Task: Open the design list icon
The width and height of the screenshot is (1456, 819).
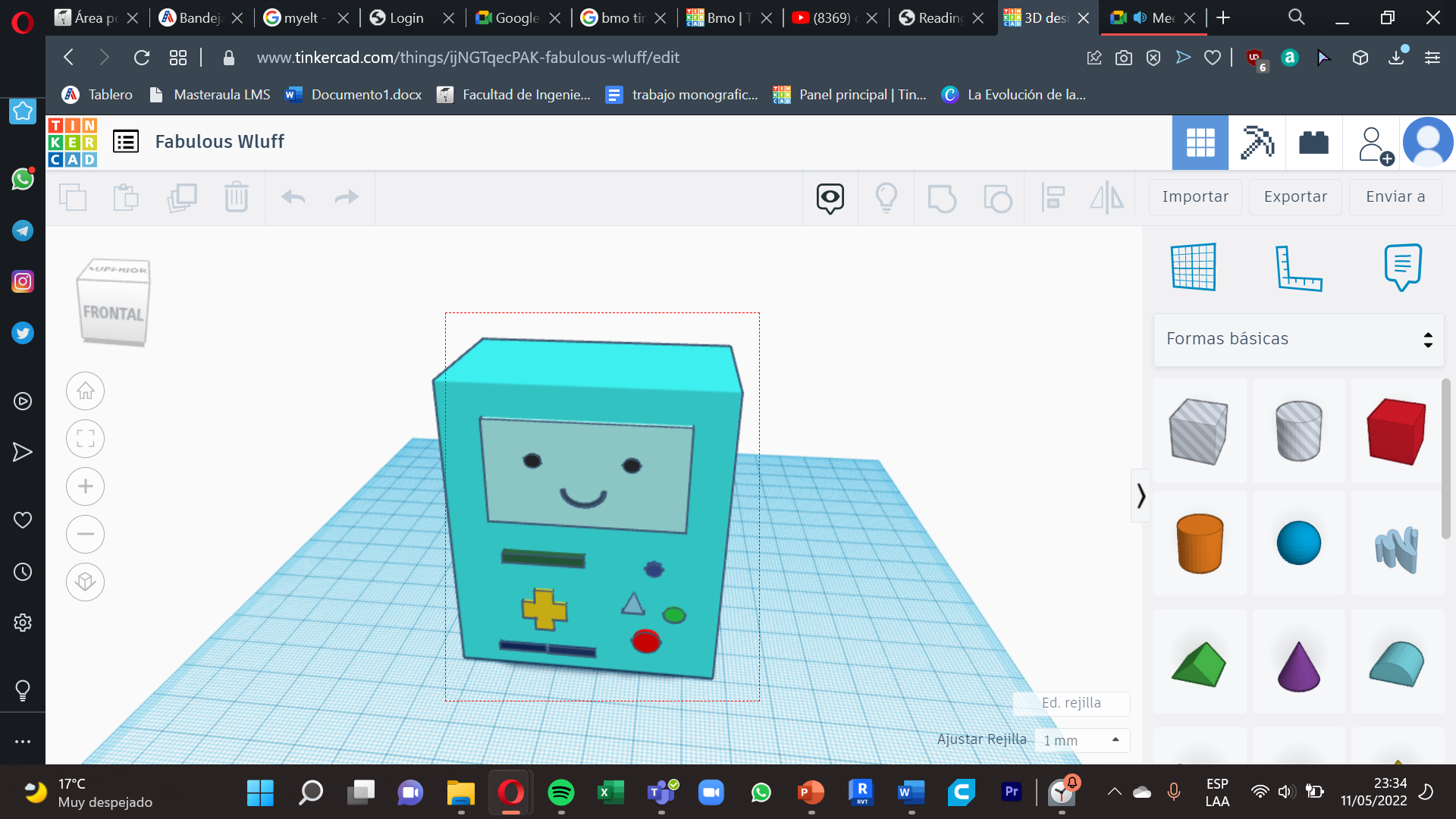Action: click(x=126, y=141)
